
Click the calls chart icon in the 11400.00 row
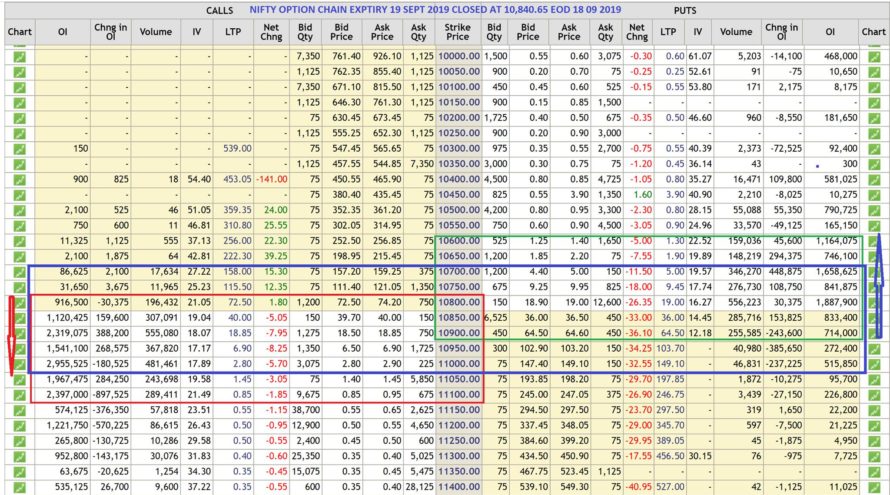pyautogui.click(x=19, y=486)
